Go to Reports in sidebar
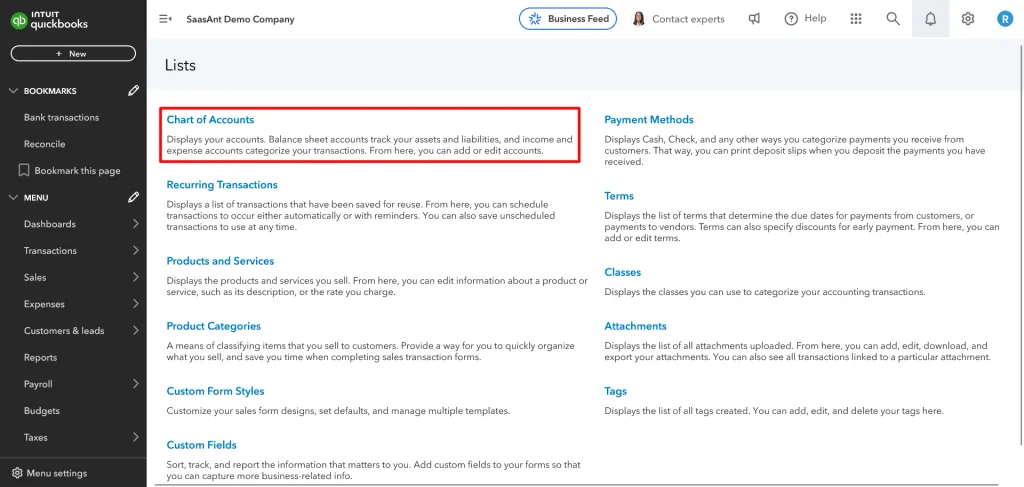Viewport: 1024px width, 487px height. 40,358
